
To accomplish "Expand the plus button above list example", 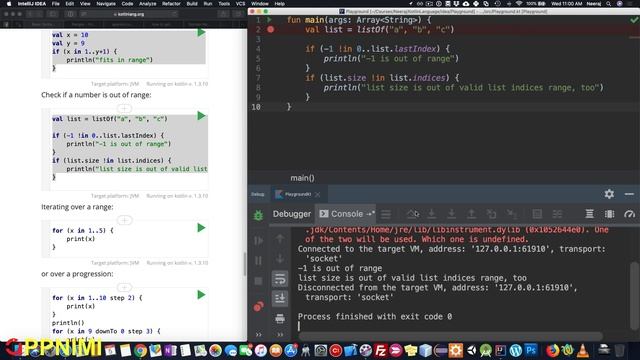I will [x=124, y=109].
